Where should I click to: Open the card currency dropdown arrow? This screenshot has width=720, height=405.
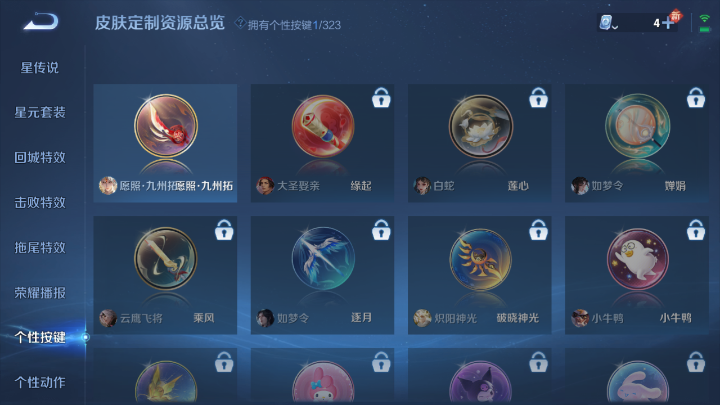[x=615, y=27]
